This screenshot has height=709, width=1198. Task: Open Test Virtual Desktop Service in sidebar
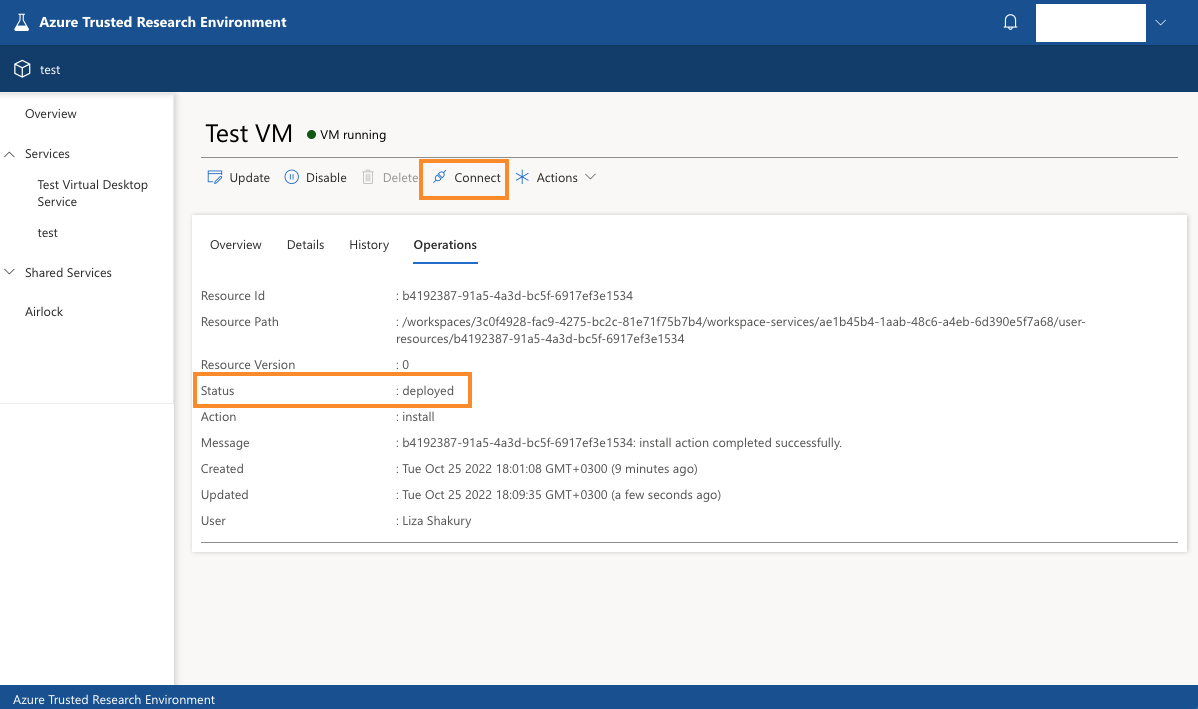pyautogui.click(x=92, y=192)
